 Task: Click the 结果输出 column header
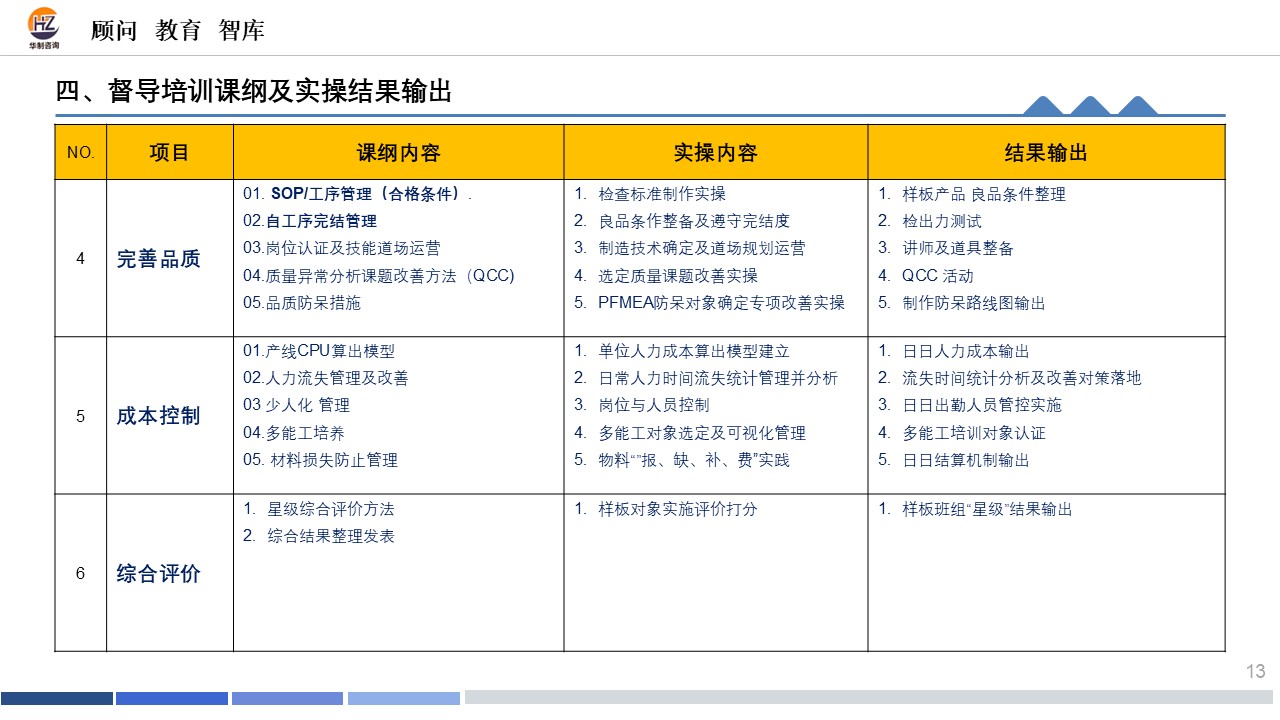pyautogui.click(x=1046, y=153)
